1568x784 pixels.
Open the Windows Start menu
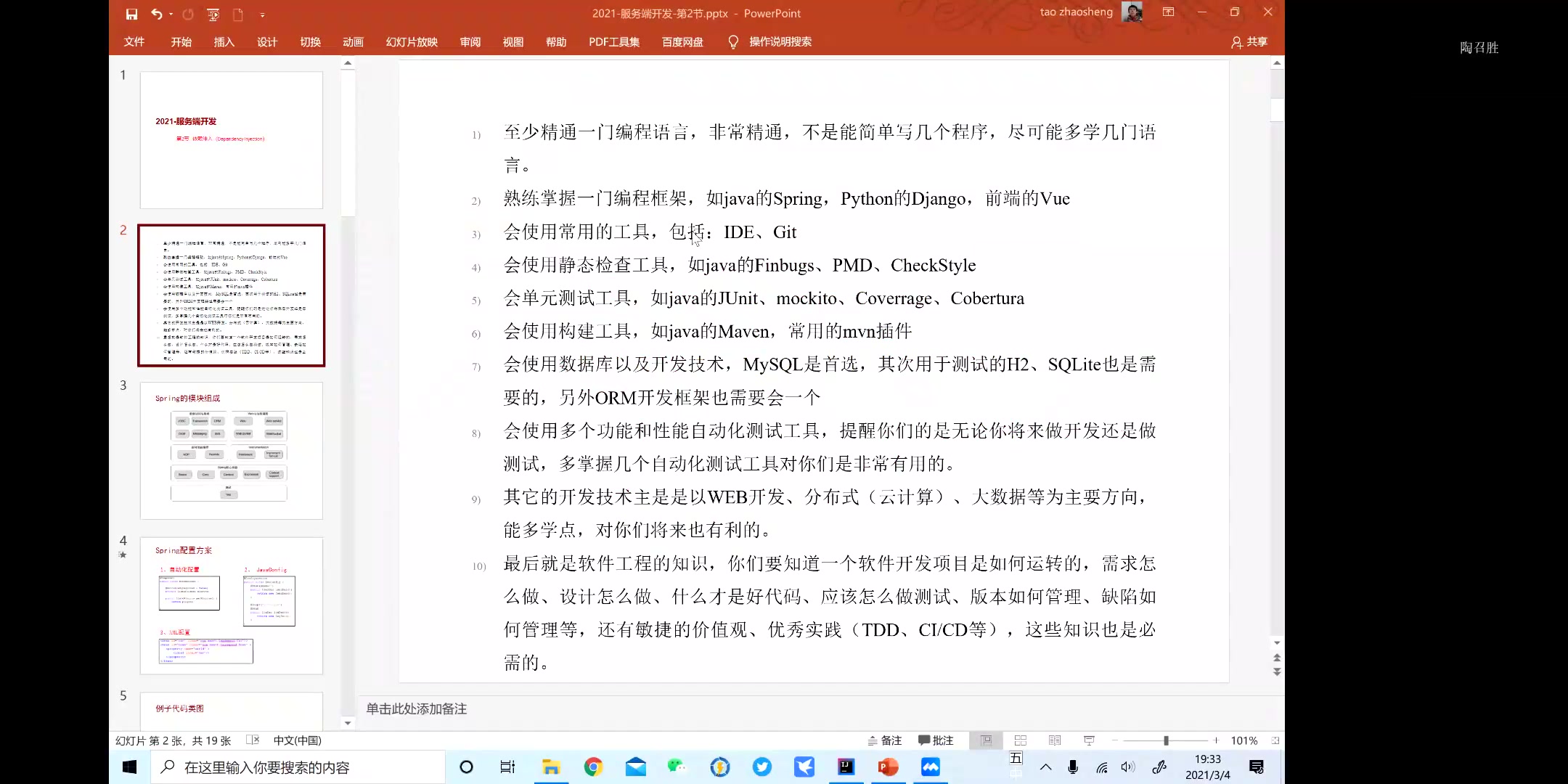point(130,767)
